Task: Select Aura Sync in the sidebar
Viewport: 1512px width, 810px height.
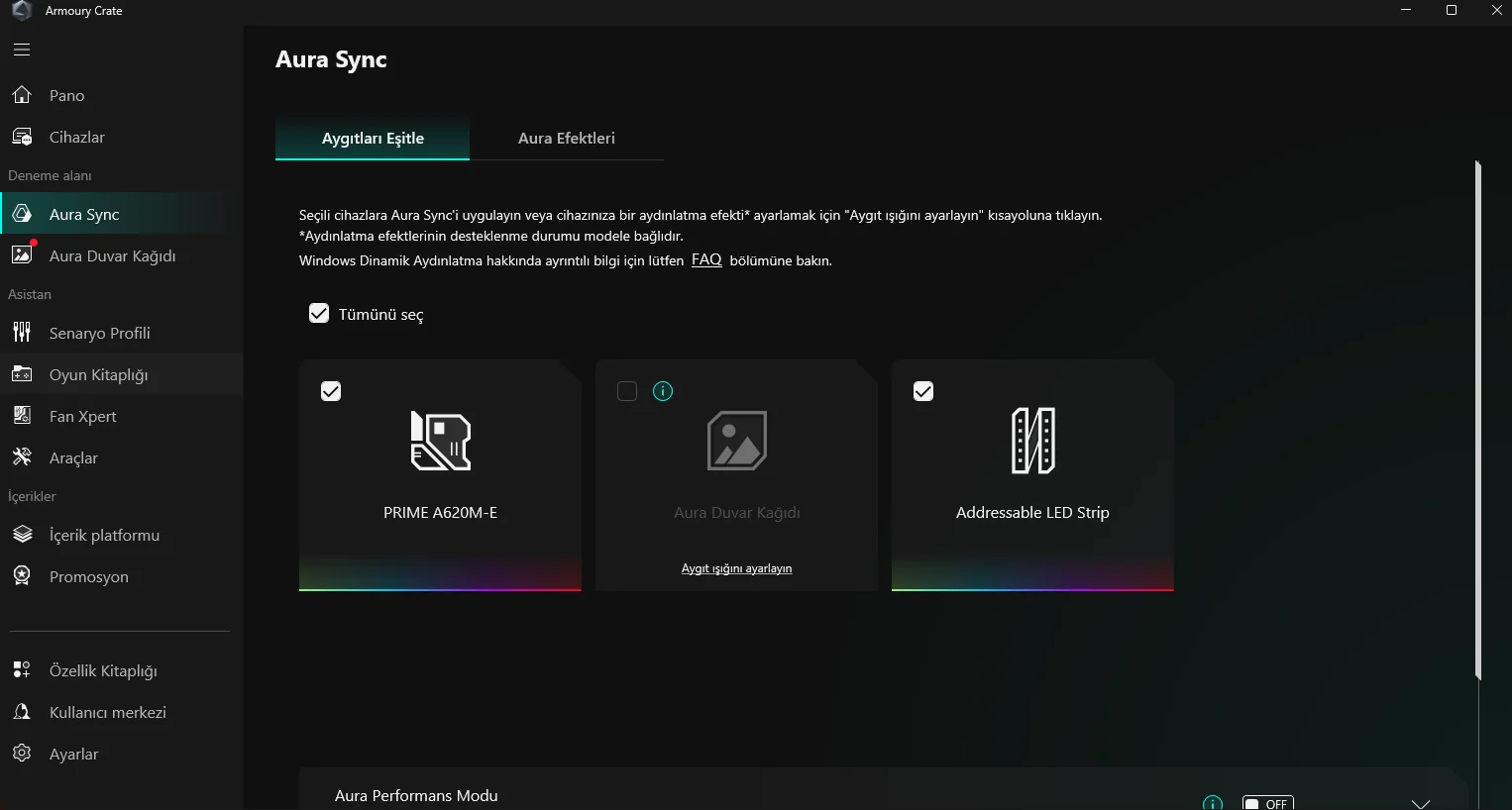Action: pos(121,214)
